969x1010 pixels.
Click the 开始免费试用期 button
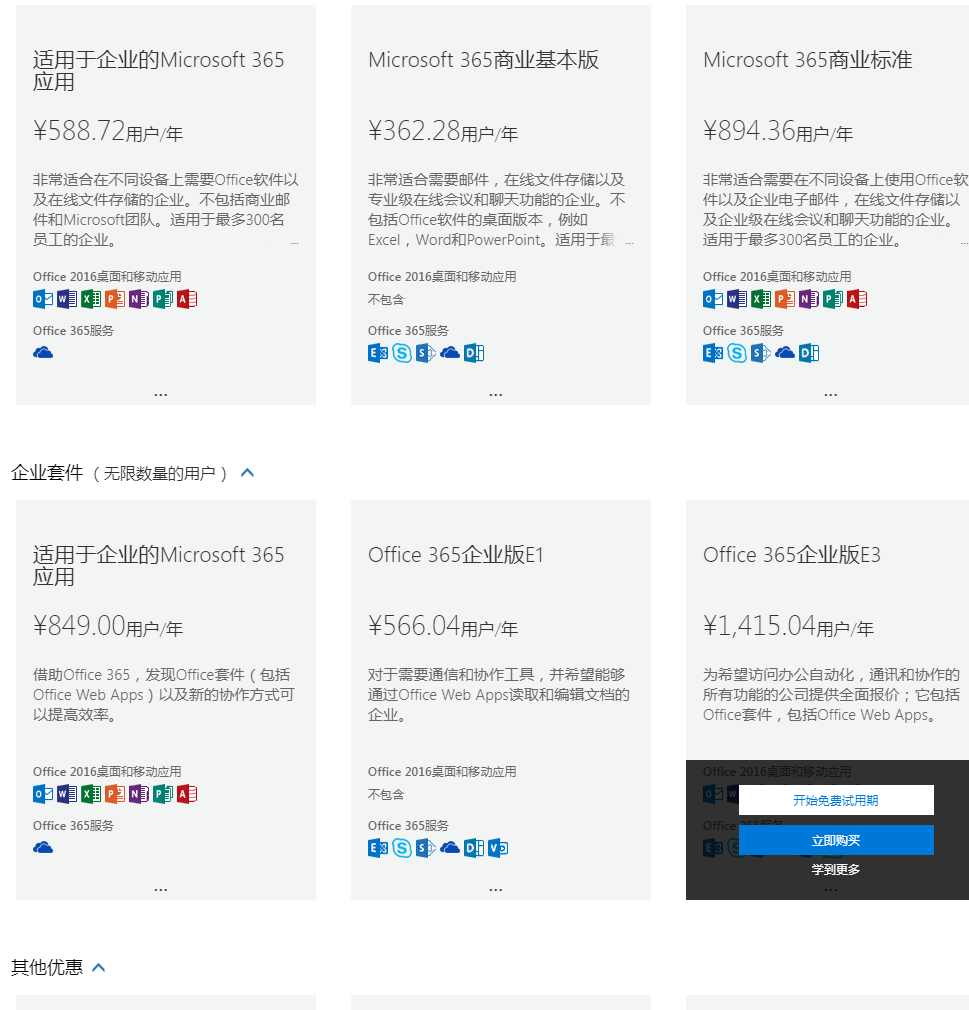click(x=836, y=800)
